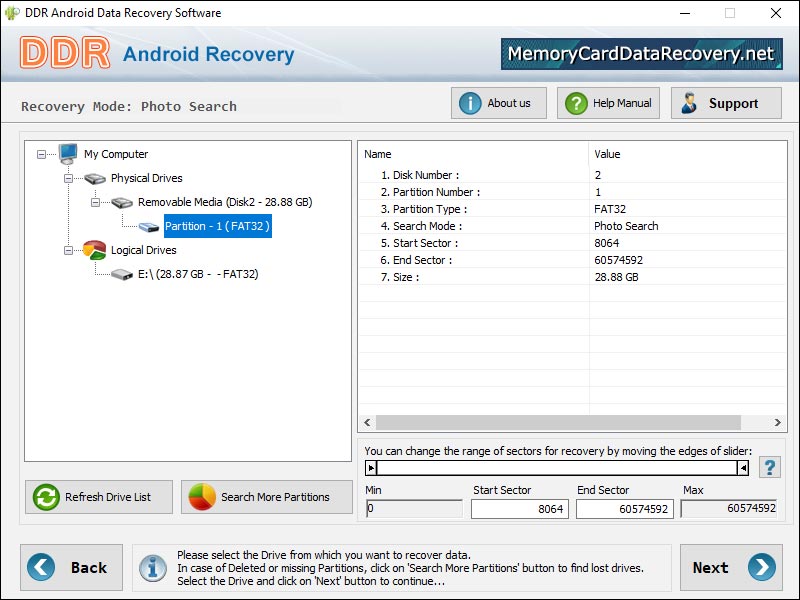Click the About us info icon
This screenshot has width=800, height=600.
470,102
